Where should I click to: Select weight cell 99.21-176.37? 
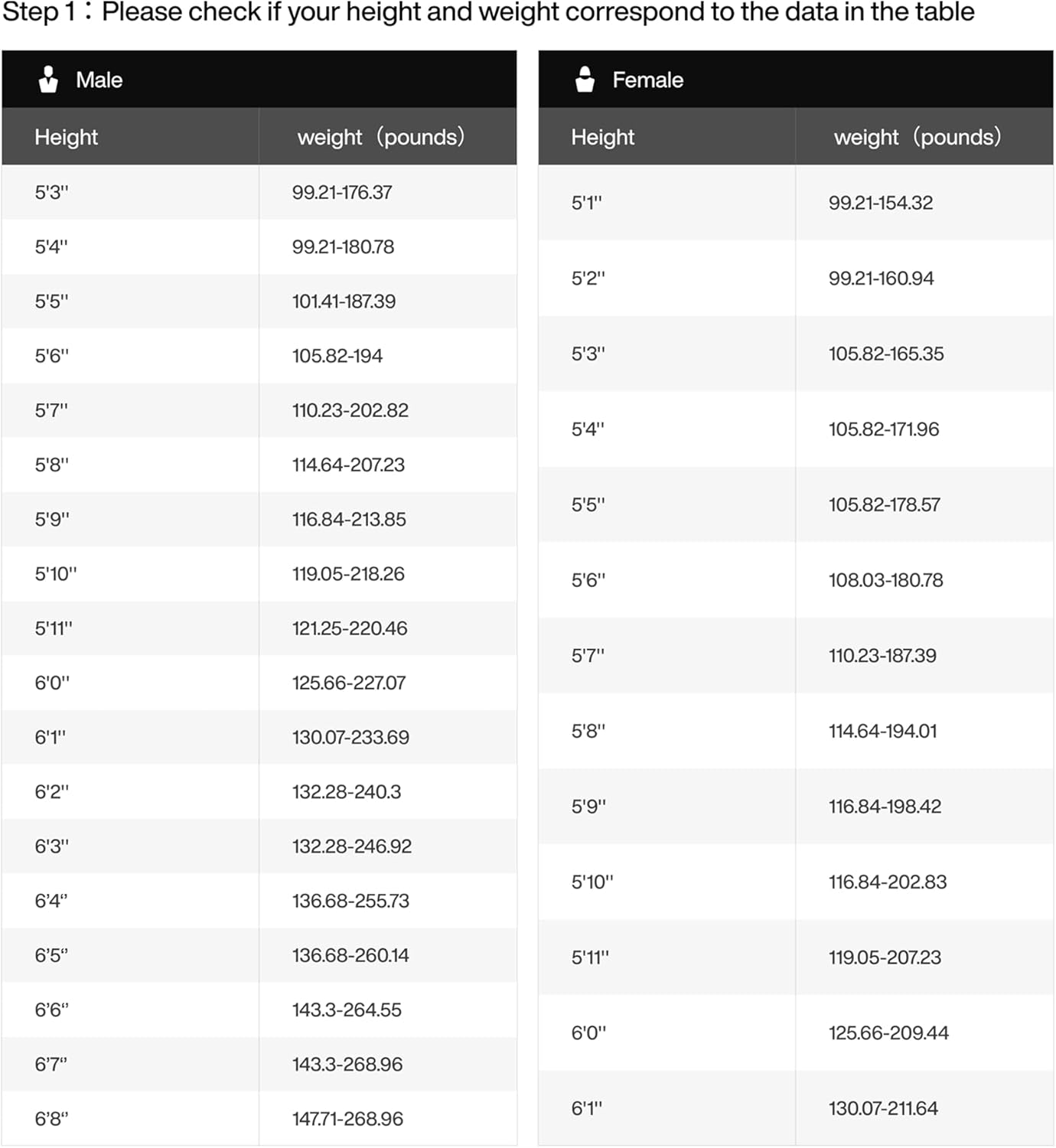[341, 193]
